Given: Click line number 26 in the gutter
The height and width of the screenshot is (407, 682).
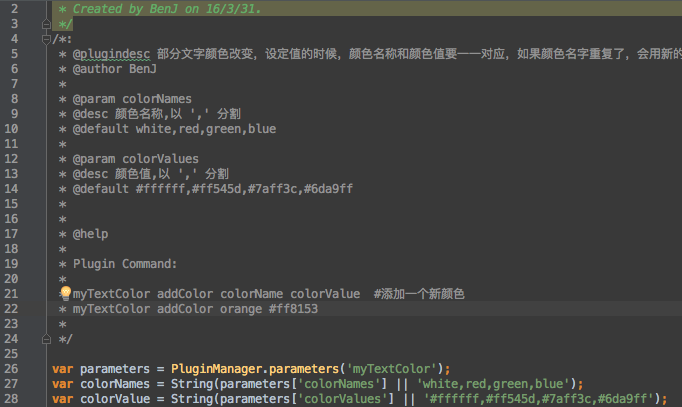Looking at the screenshot, I should pyautogui.click(x=11, y=369).
